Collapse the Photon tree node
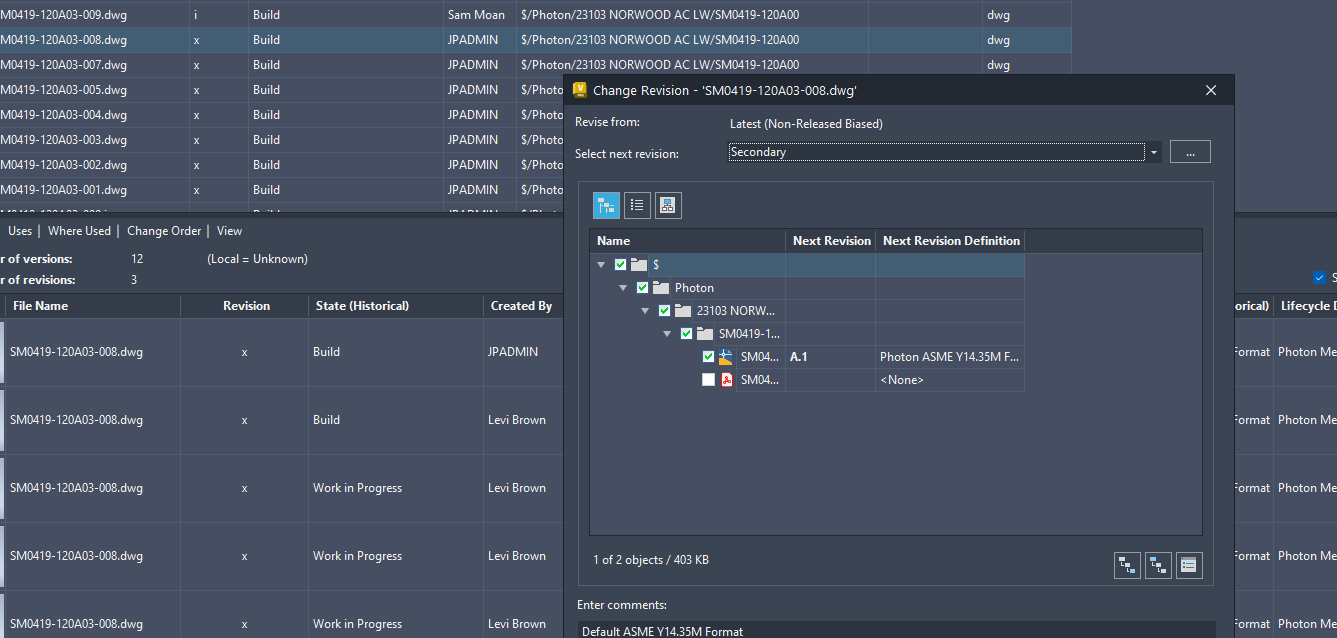1337x638 pixels. [623, 288]
